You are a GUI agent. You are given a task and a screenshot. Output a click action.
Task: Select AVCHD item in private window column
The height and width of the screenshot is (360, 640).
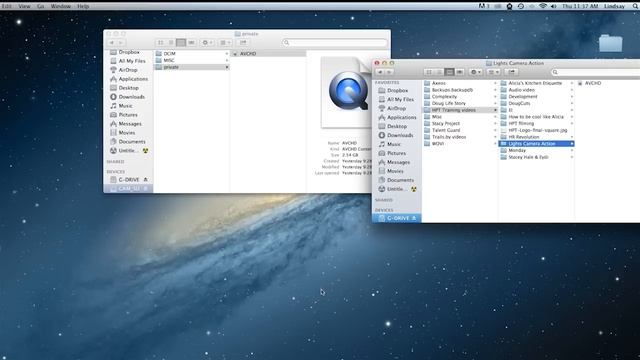(x=269, y=53)
